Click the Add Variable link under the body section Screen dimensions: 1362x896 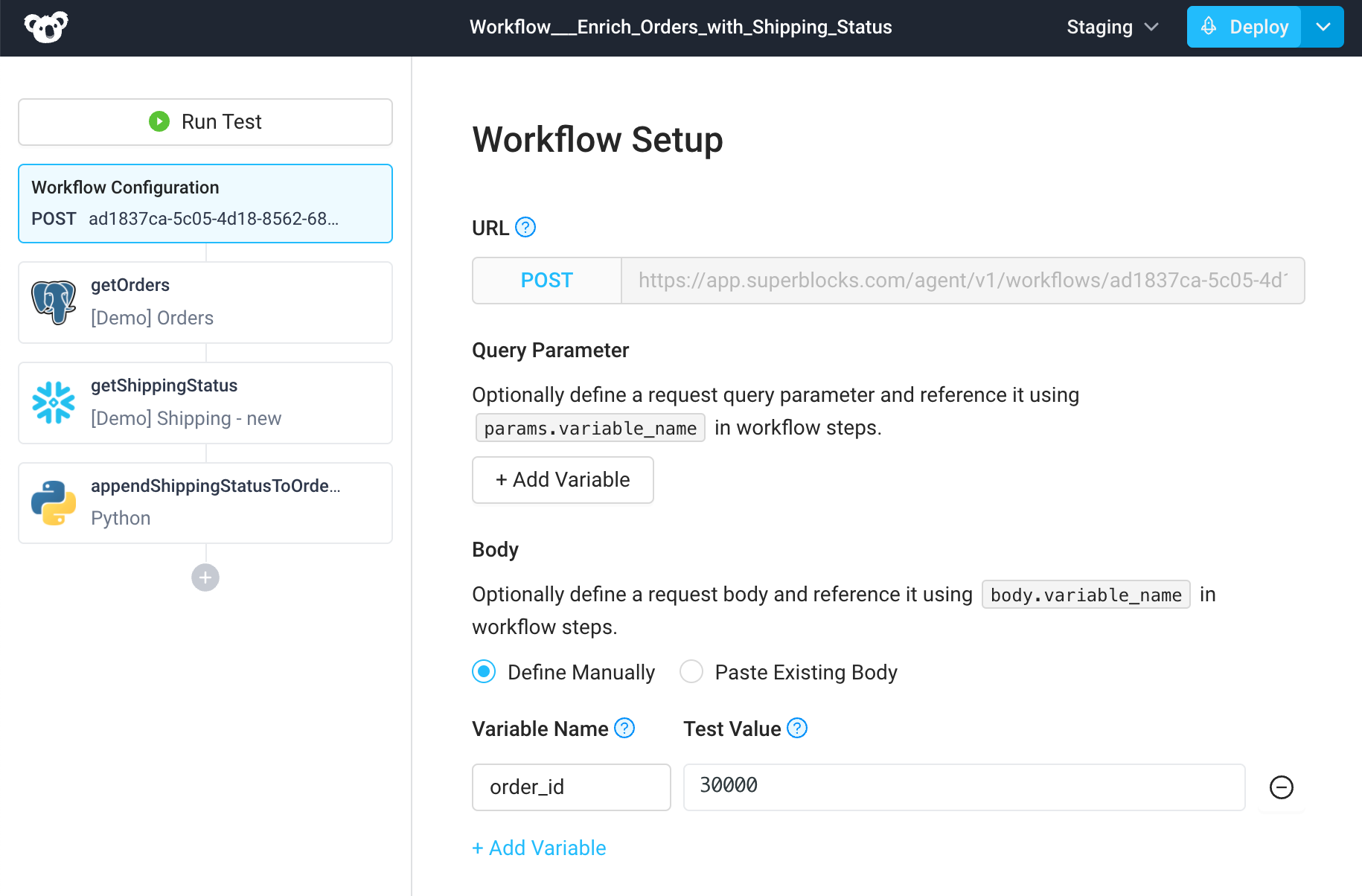[x=539, y=848]
